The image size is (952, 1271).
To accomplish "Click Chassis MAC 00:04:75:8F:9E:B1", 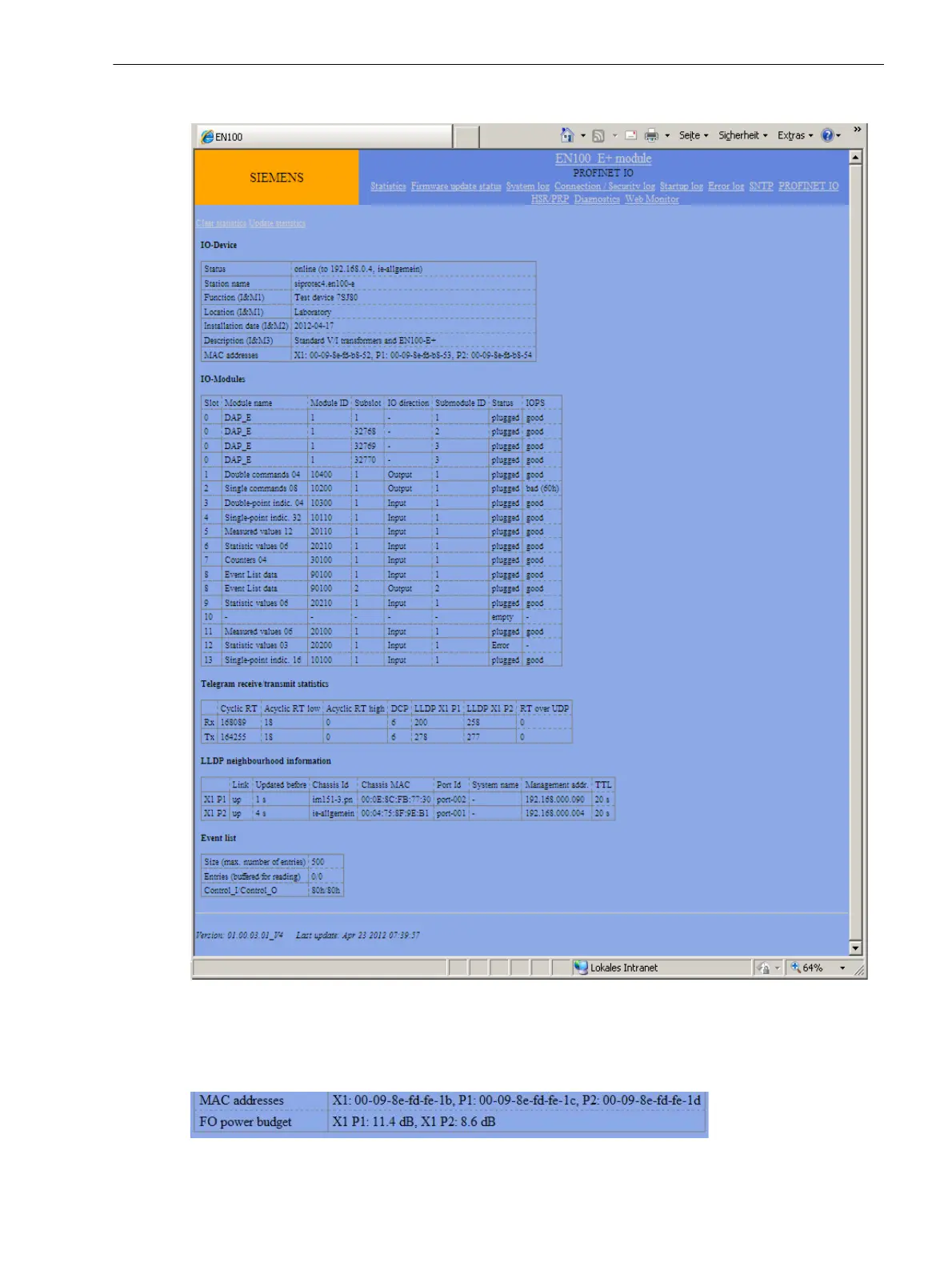I will 395,813.
